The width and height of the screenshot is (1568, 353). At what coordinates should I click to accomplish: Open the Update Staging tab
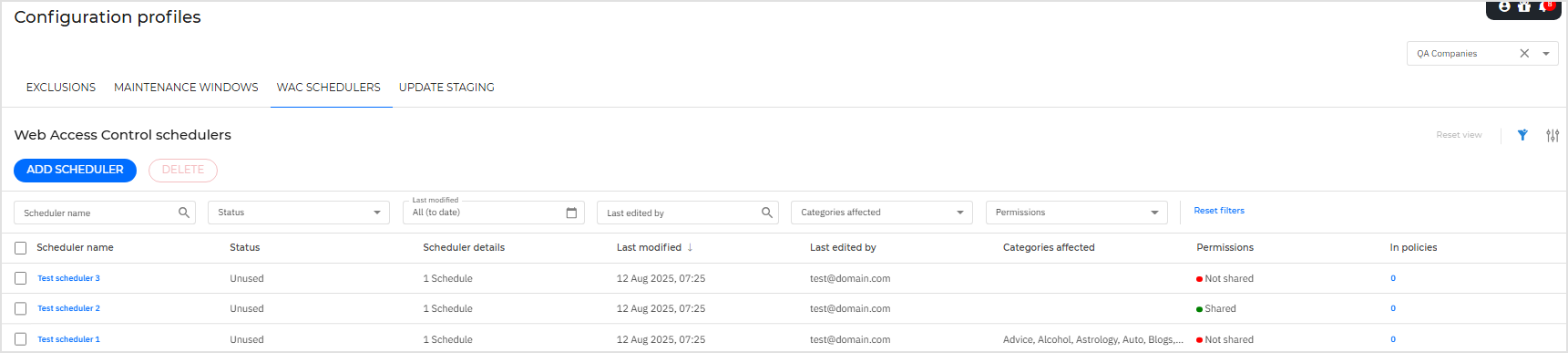pyautogui.click(x=446, y=88)
